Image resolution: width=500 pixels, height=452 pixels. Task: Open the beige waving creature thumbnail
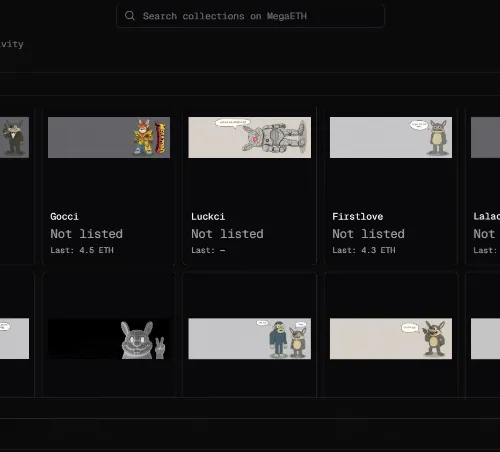[x=391, y=339]
